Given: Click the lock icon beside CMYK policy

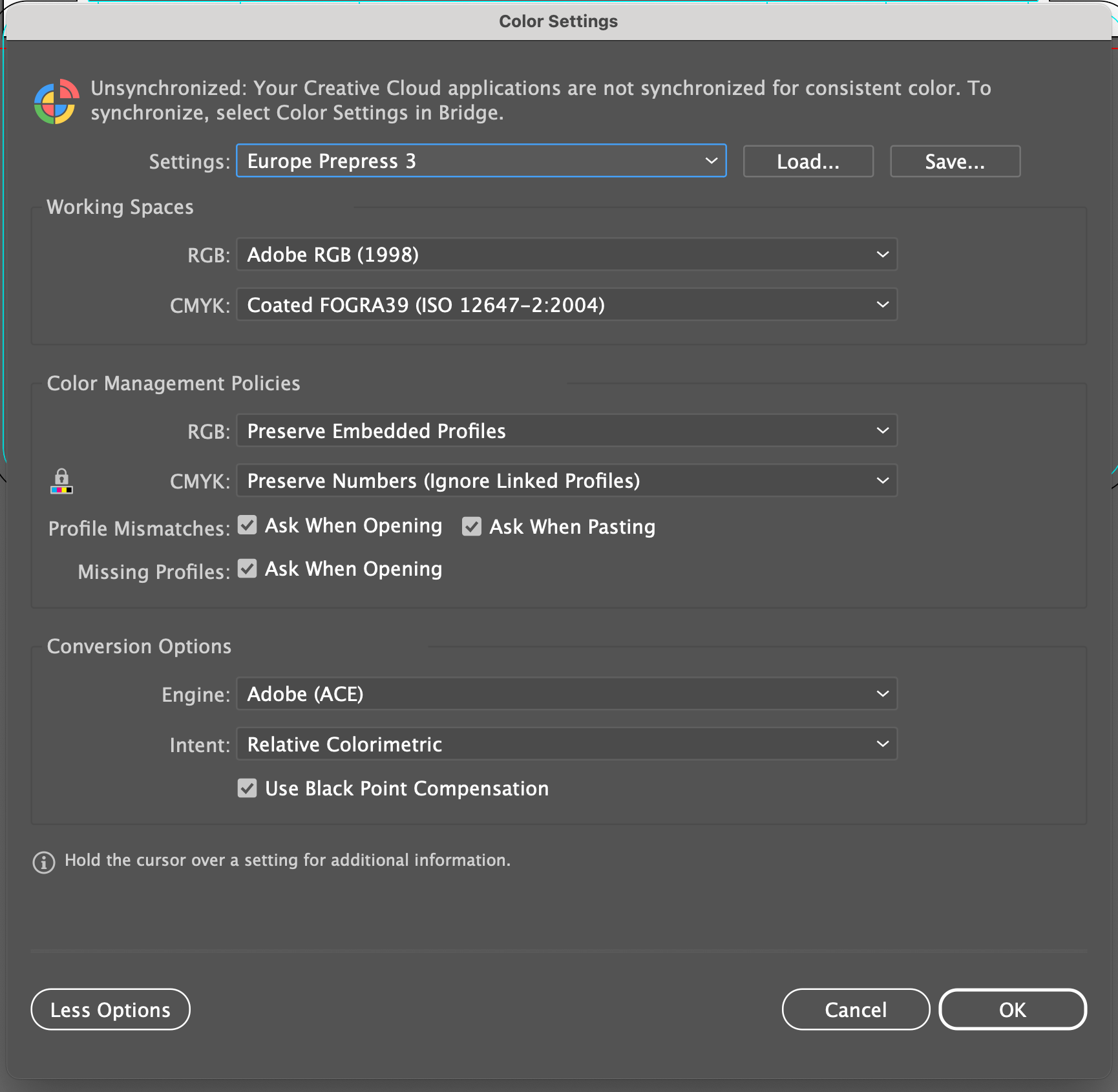Looking at the screenshot, I should (61, 481).
